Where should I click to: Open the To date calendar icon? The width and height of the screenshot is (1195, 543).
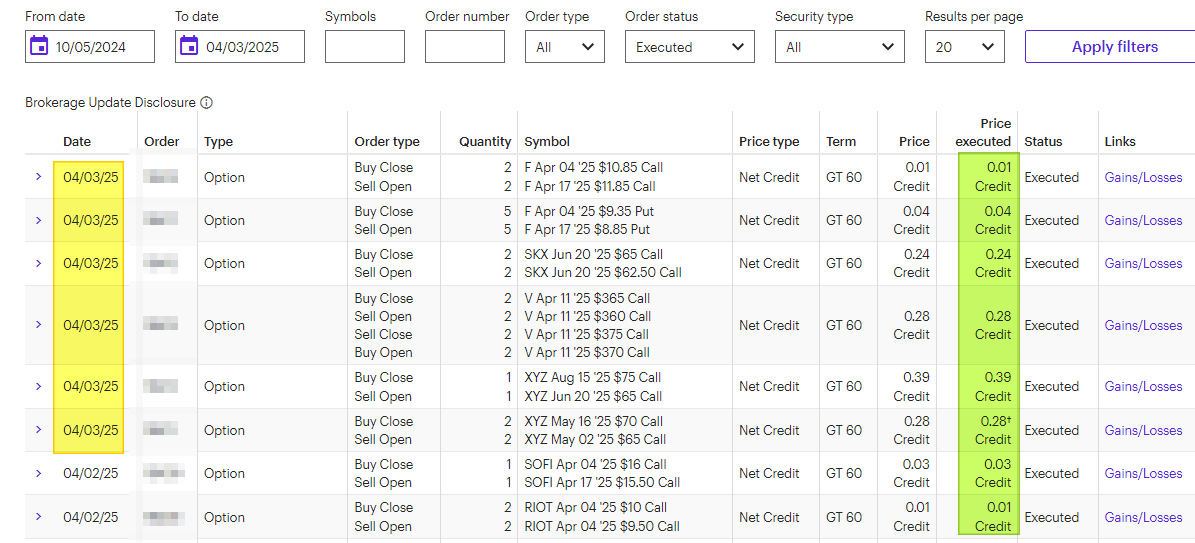pyautogui.click(x=189, y=47)
